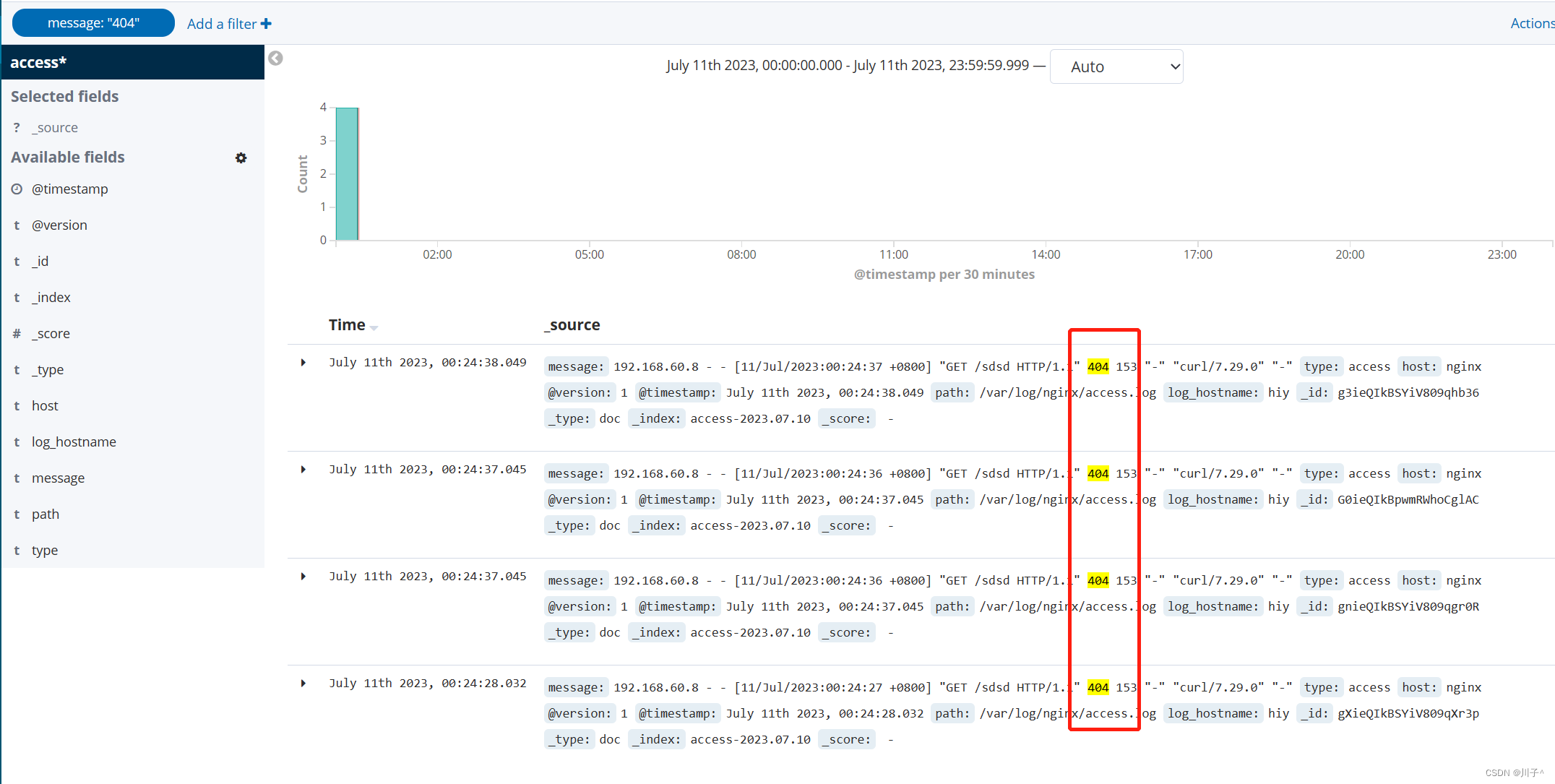Click the message: "404" filter pill
This screenshot has width=1555, height=784.
click(x=93, y=23)
